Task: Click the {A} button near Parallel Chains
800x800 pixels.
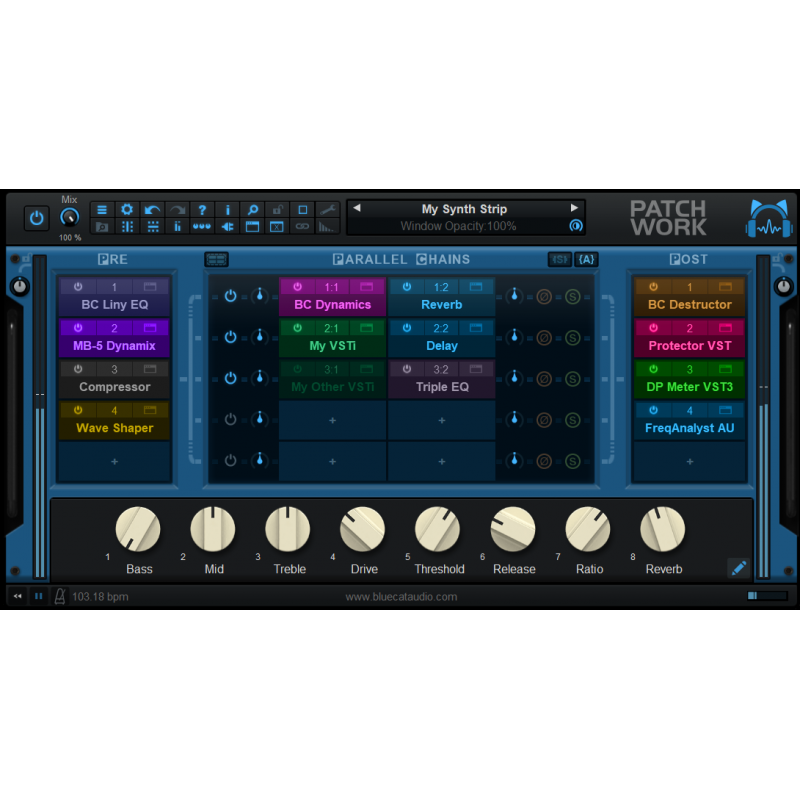Action: coord(586,259)
